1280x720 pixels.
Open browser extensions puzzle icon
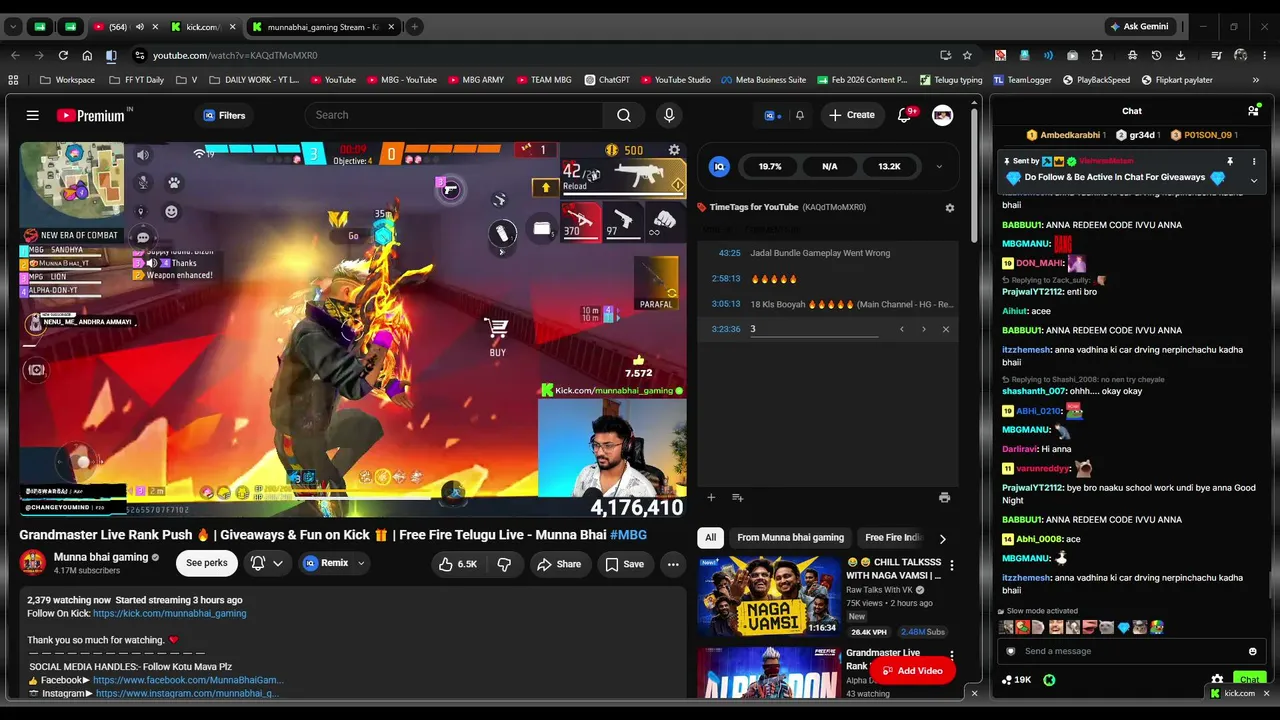(x=1097, y=55)
